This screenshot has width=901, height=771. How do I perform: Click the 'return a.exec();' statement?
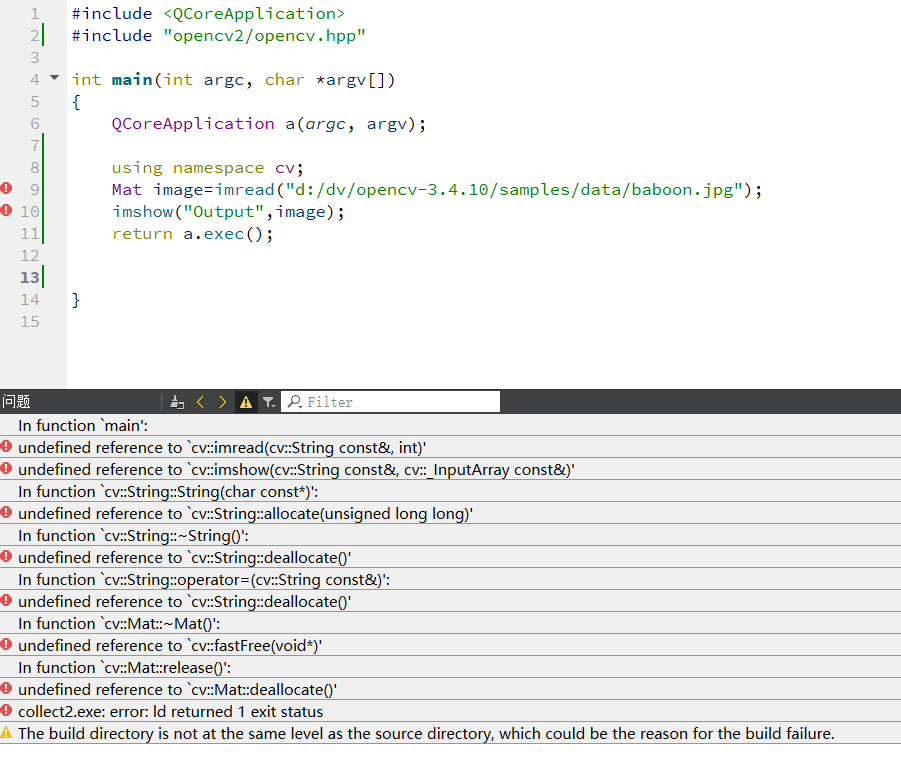pos(192,234)
